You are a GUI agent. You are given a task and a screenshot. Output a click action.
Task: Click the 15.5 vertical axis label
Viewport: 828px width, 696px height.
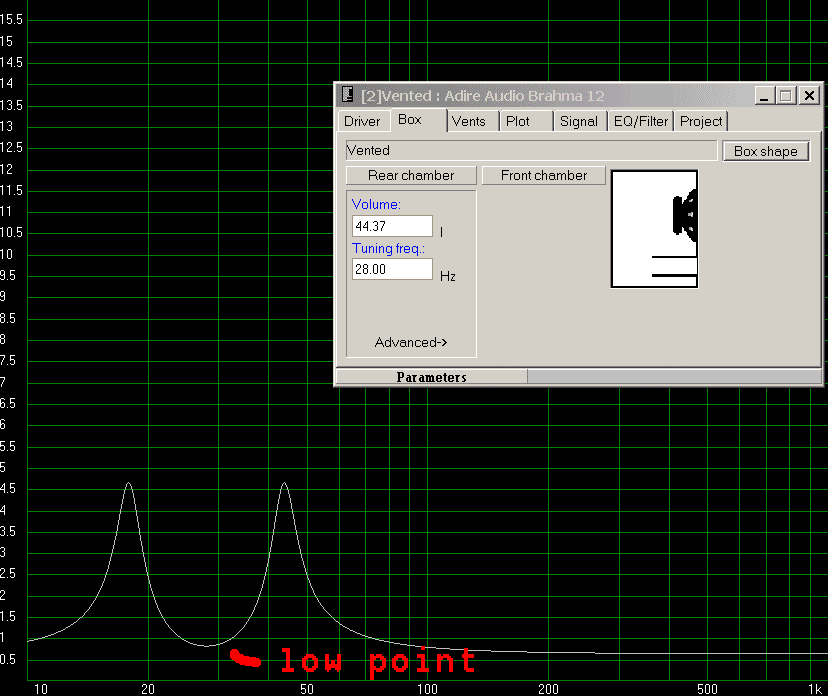coord(11,20)
